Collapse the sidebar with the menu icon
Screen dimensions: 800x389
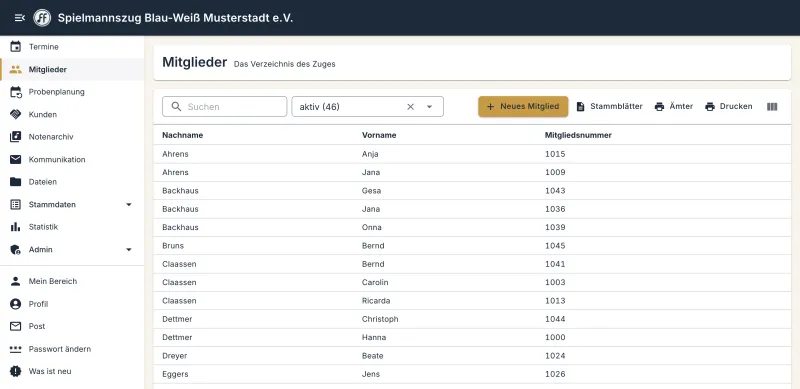pyautogui.click(x=19, y=18)
